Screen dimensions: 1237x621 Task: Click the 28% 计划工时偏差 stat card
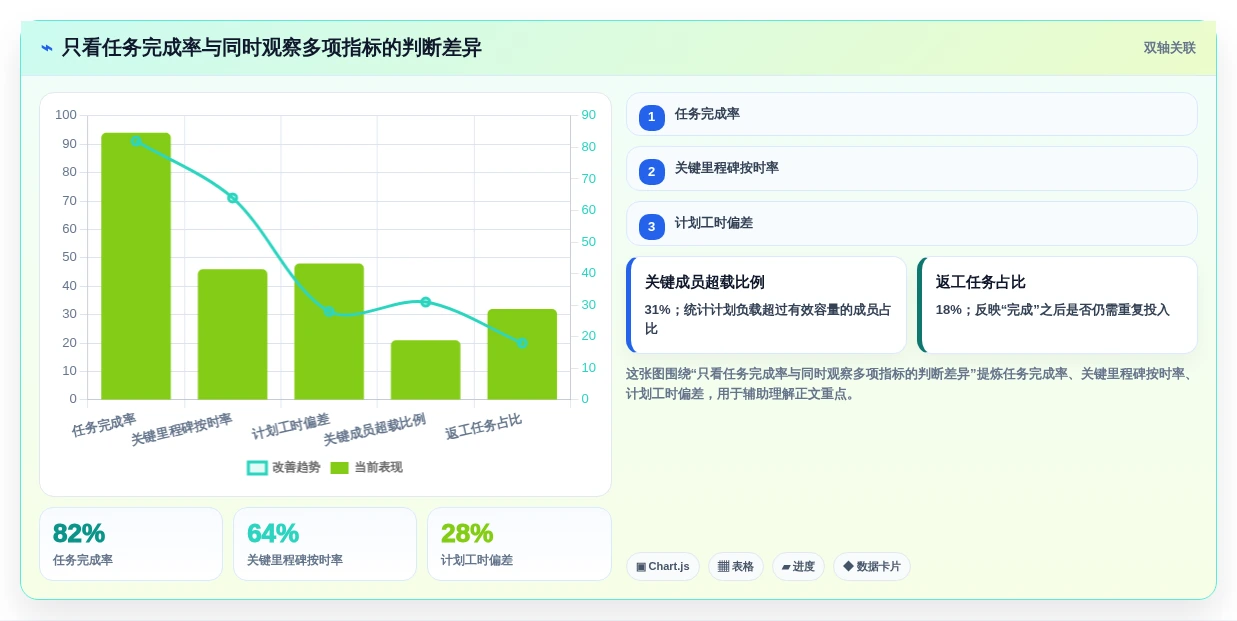tap(519, 544)
